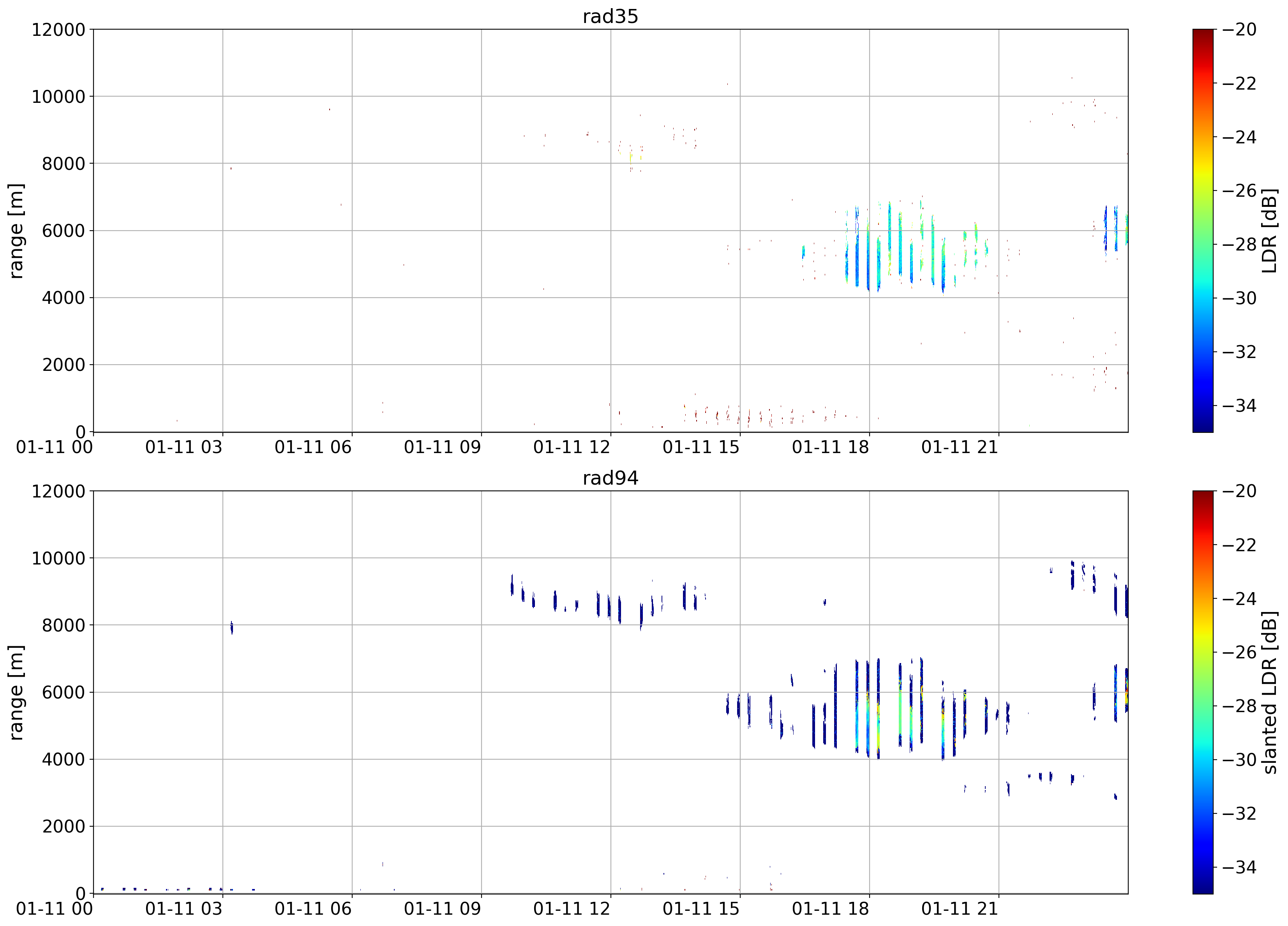Select the −20 tick on LDR colorbar

(1239, 30)
